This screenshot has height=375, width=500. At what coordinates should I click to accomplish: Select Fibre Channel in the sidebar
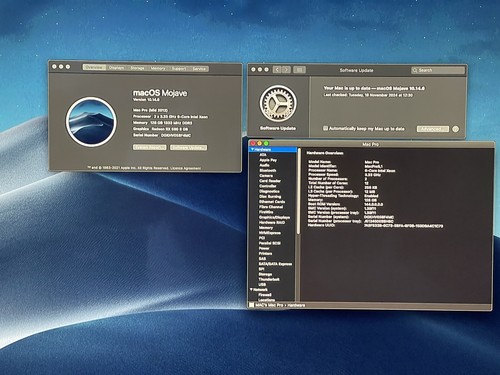tap(271, 207)
